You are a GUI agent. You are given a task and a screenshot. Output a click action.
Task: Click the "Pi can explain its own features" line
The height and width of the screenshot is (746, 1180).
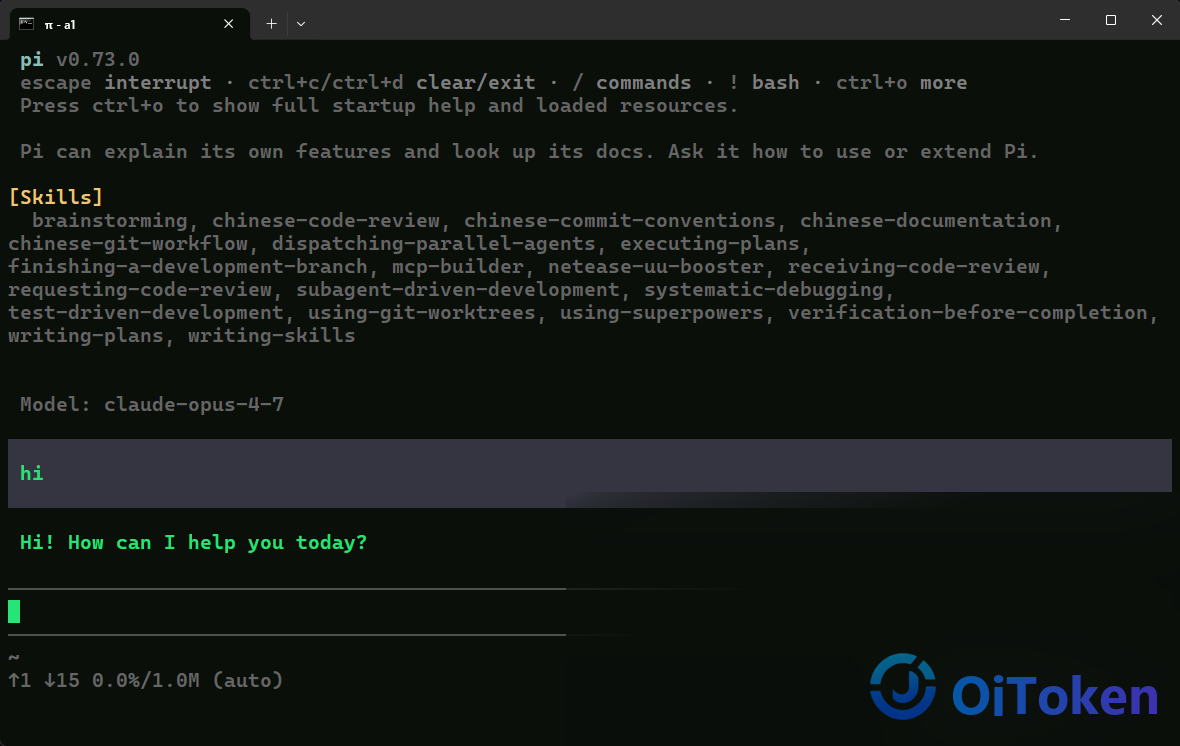(529, 151)
